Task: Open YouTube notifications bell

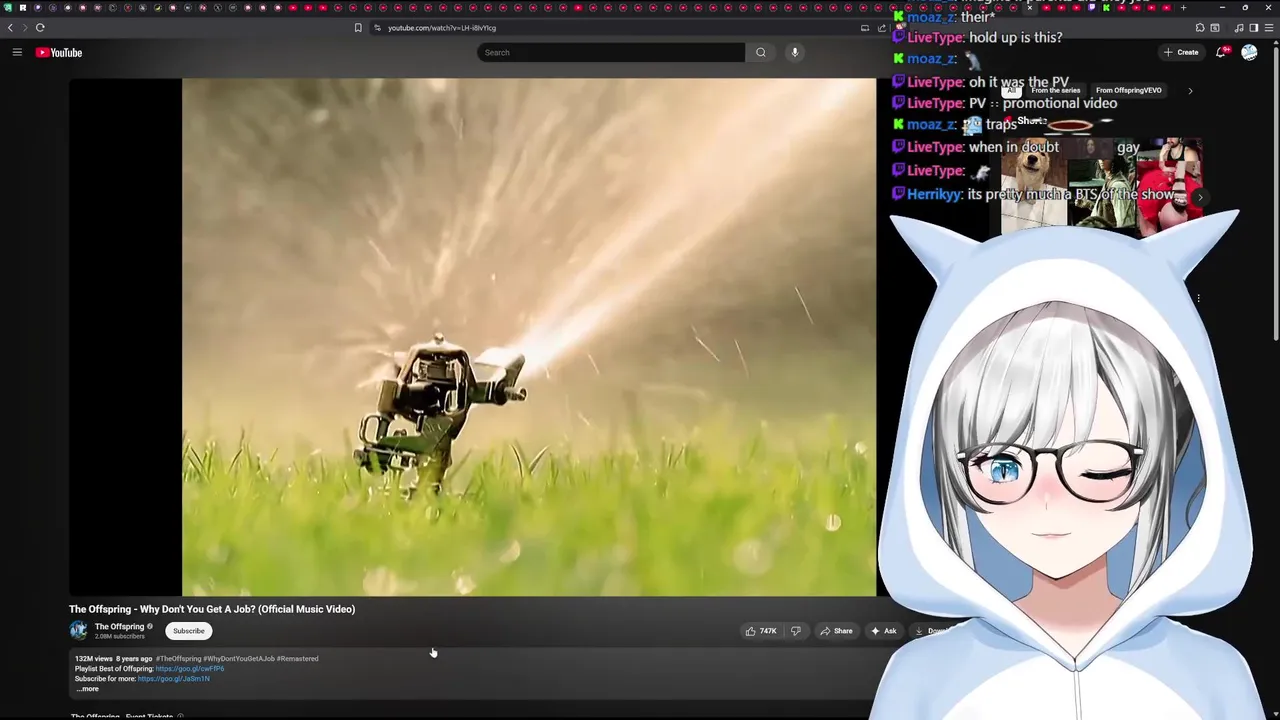Action: point(1221,52)
